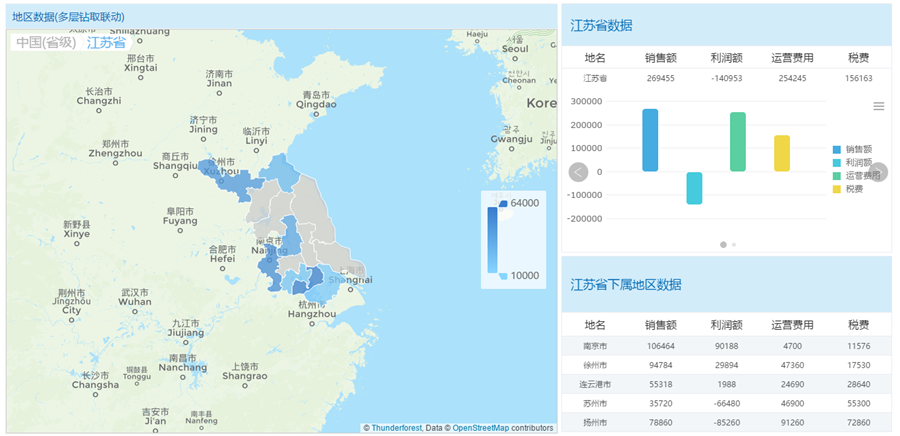The image size is (900, 436).
Task: Adjust the 64000 upper legend handle
Action: (x=503, y=204)
